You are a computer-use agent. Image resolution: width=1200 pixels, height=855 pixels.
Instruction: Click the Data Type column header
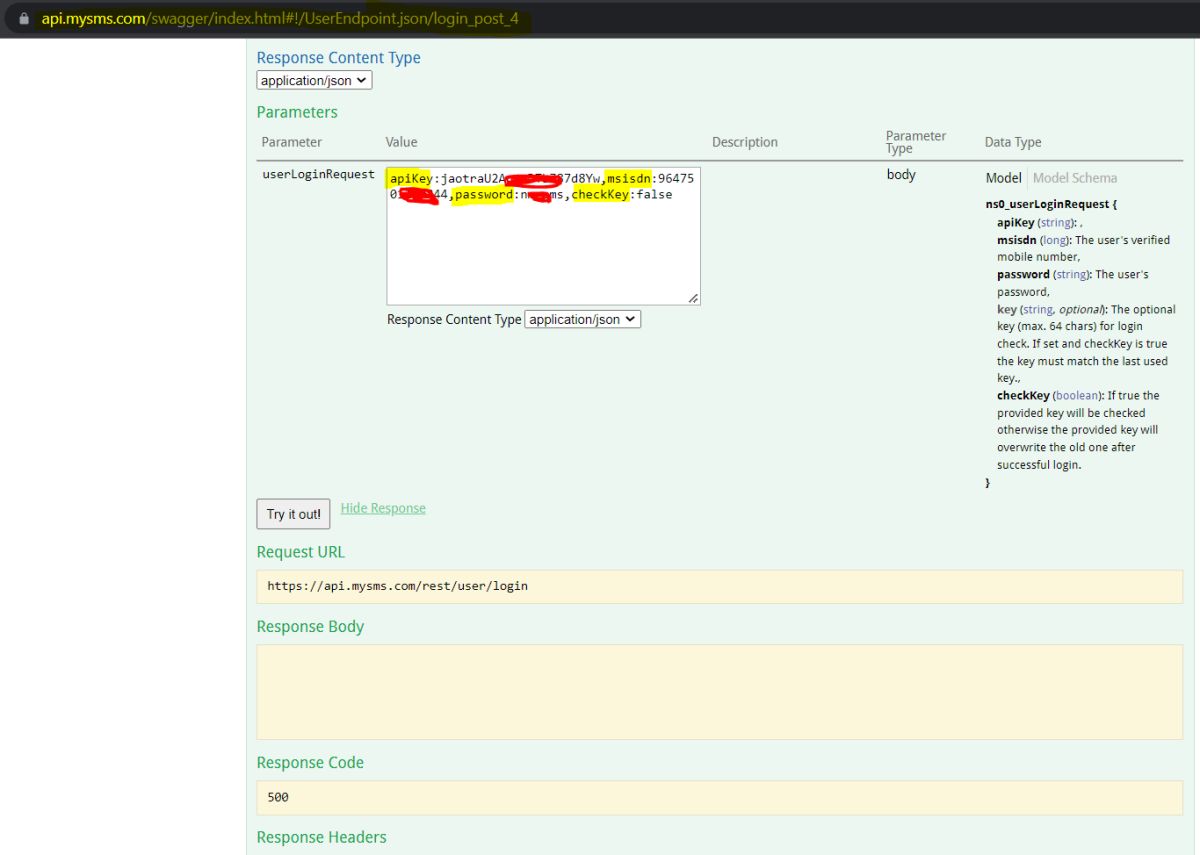click(1013, 142)
